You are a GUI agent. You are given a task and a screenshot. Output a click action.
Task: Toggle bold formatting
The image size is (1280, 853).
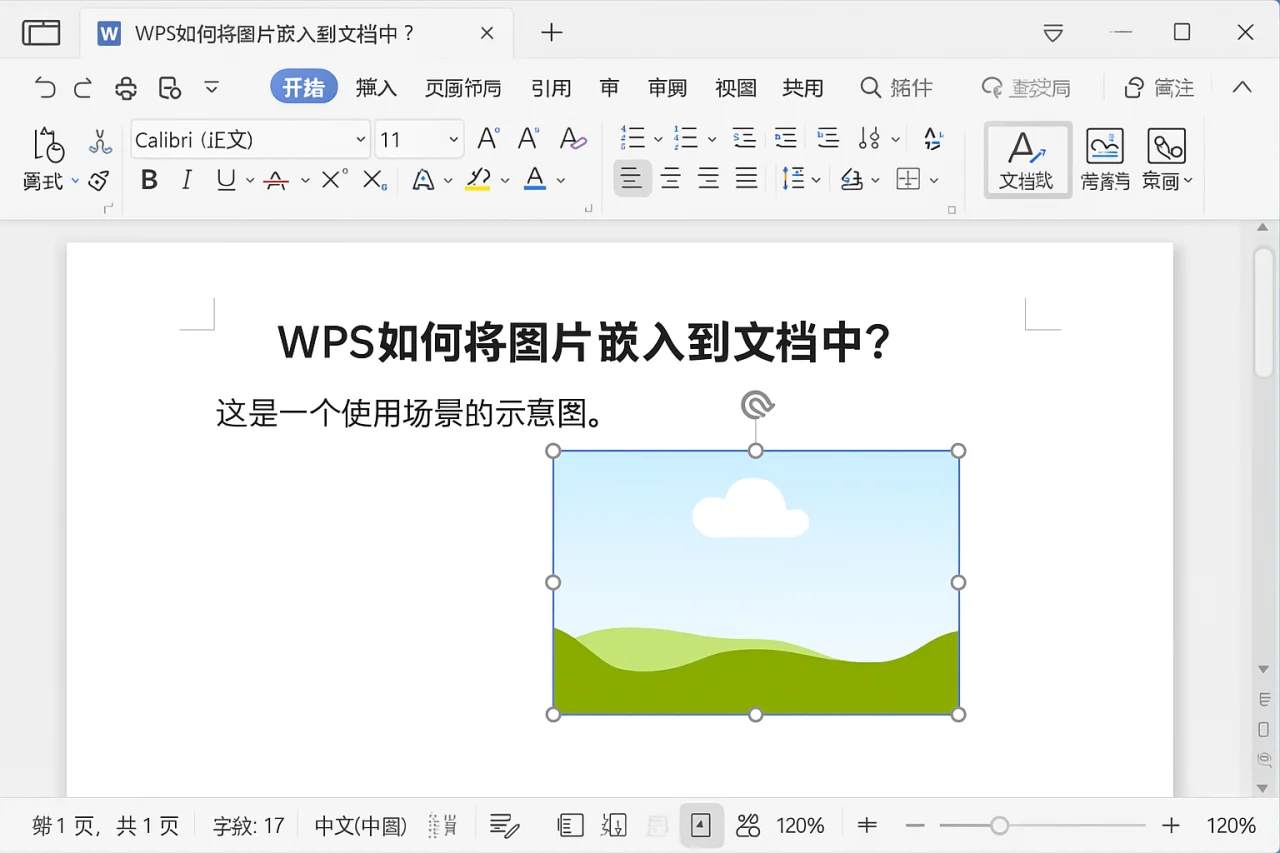[x=148, y=179]
